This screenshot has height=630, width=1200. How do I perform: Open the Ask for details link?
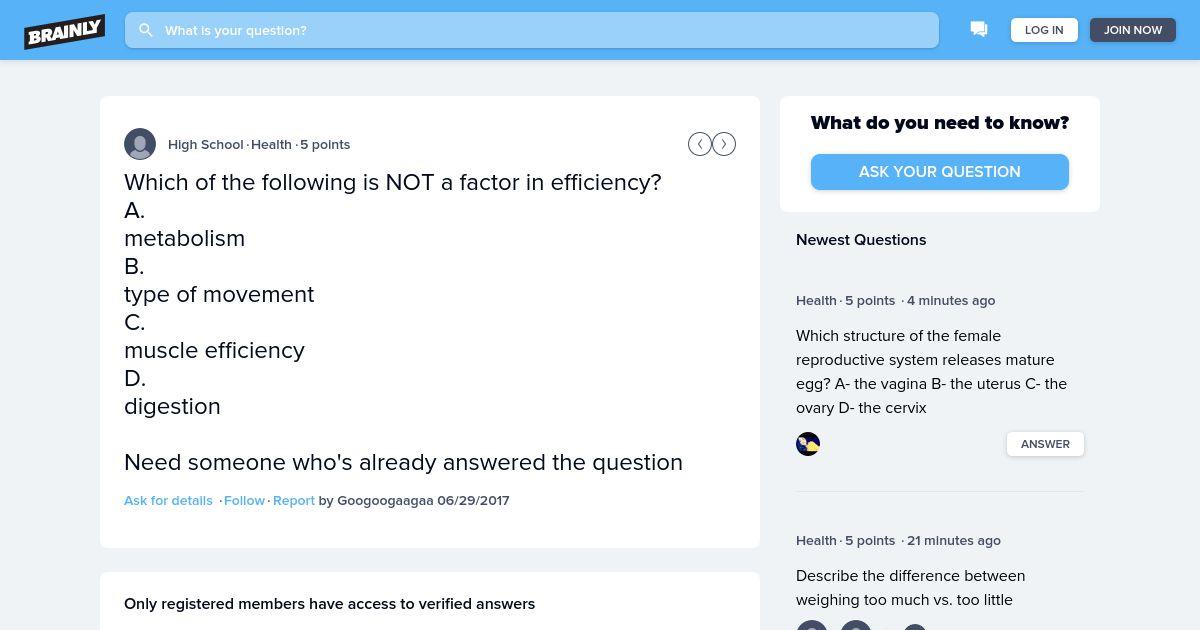[168, 500]
